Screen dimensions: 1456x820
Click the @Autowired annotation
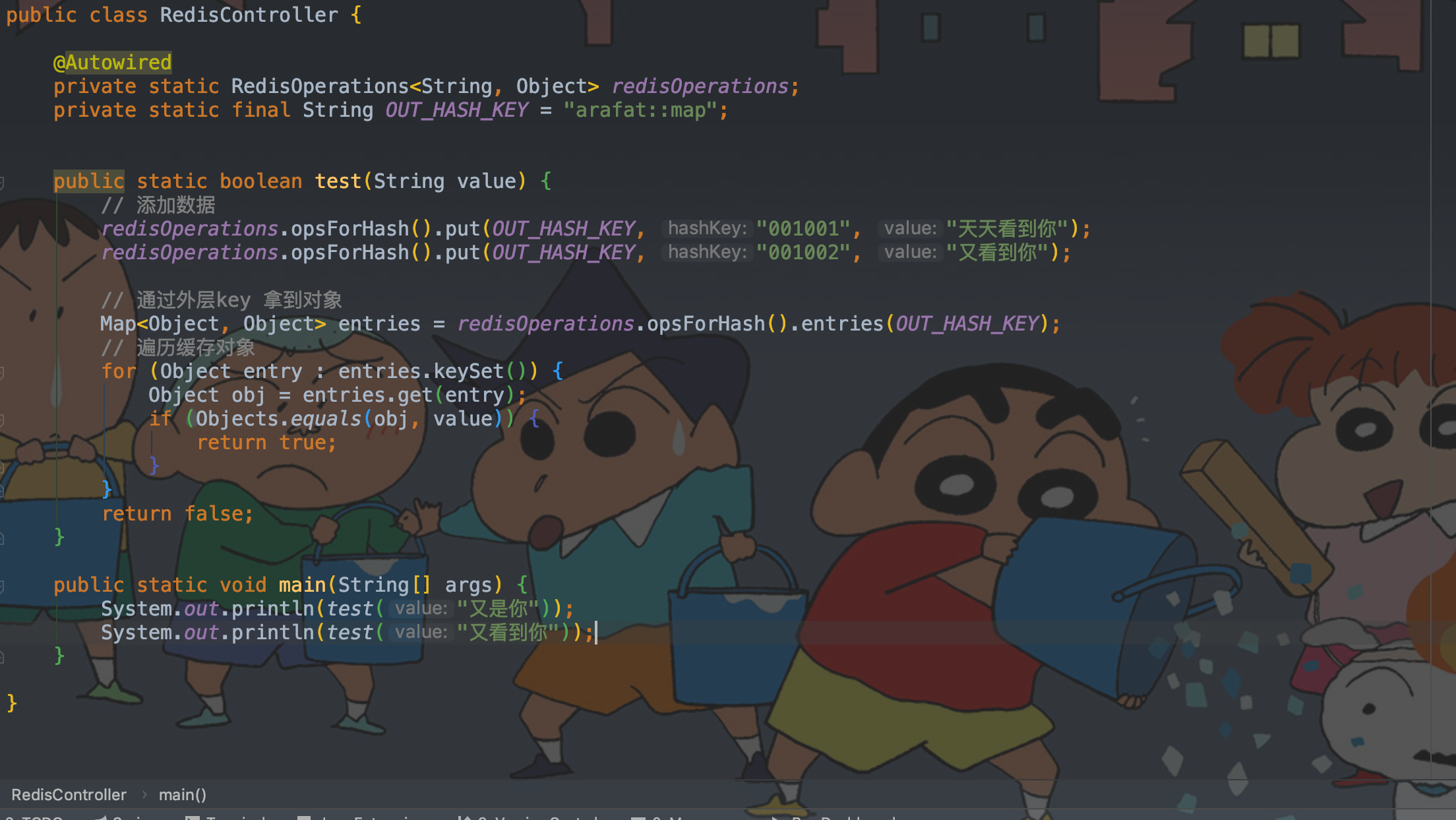(112, 62)
